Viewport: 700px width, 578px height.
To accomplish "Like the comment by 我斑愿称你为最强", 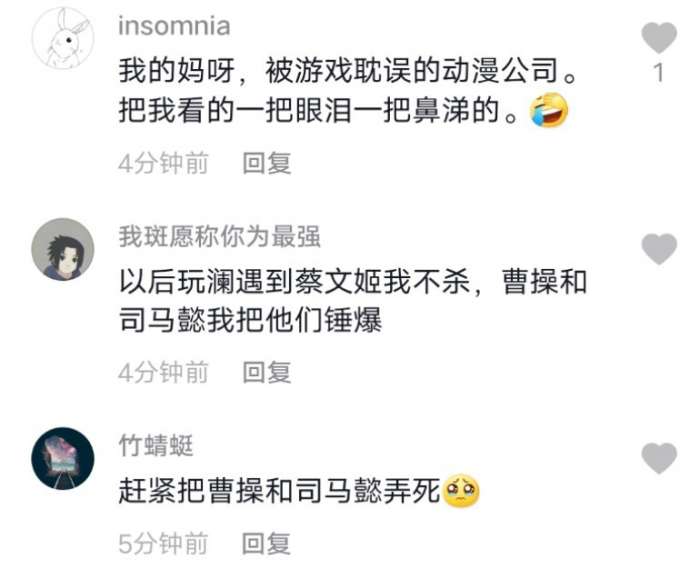I will tap(659, 249).
